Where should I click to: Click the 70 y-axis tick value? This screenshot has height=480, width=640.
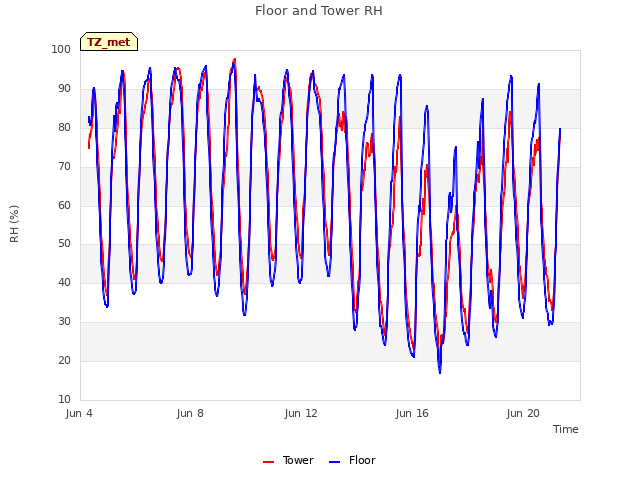[64, 167]
